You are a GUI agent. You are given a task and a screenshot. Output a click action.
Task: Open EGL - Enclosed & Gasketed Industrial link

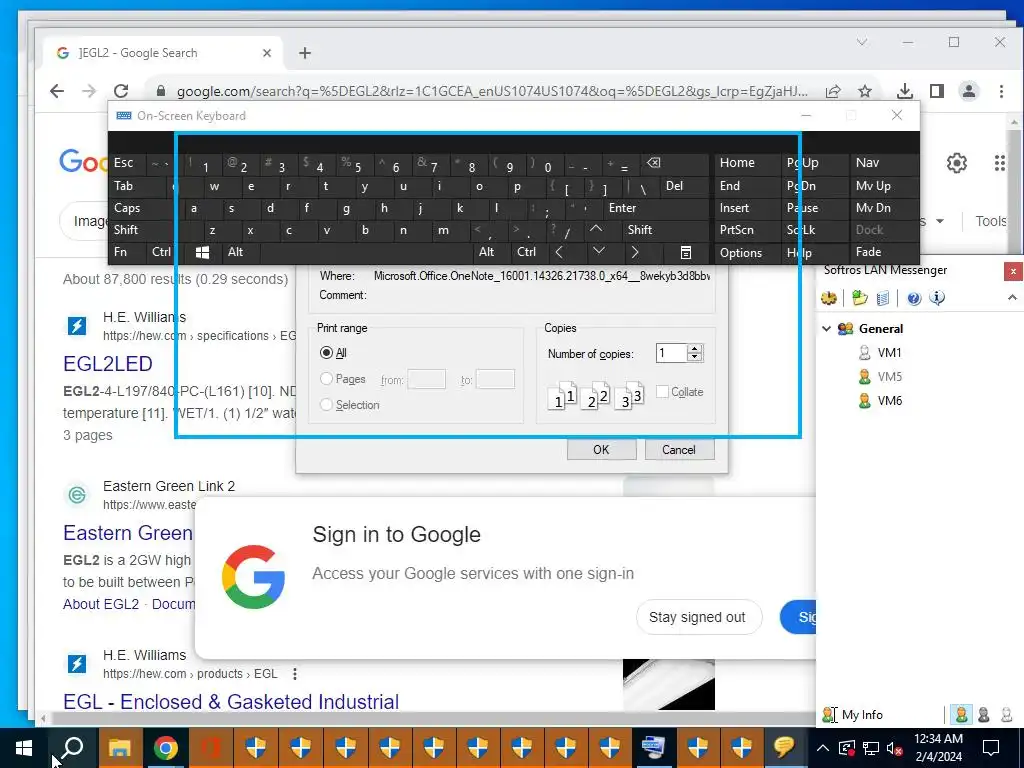[x=231, y=701]
